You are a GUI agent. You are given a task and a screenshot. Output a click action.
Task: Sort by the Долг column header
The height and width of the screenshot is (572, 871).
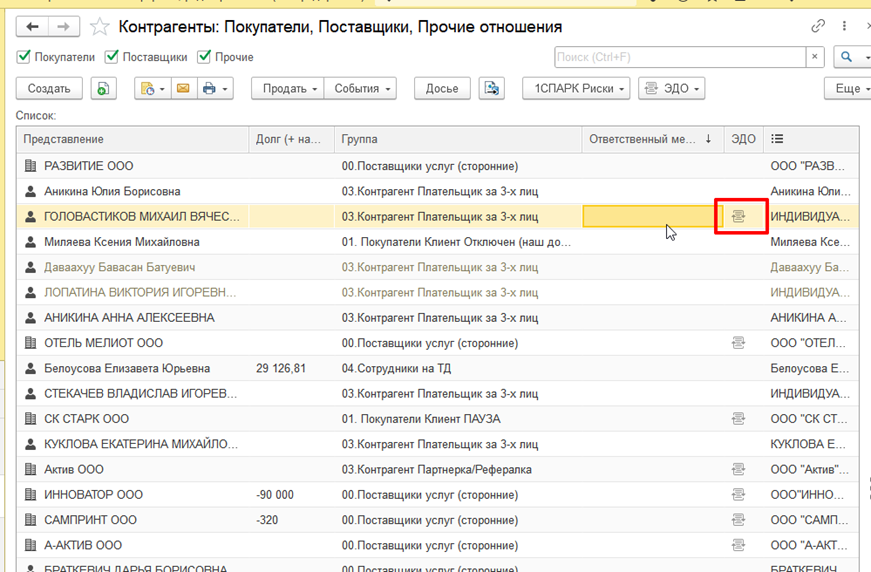tap(292, 139)
